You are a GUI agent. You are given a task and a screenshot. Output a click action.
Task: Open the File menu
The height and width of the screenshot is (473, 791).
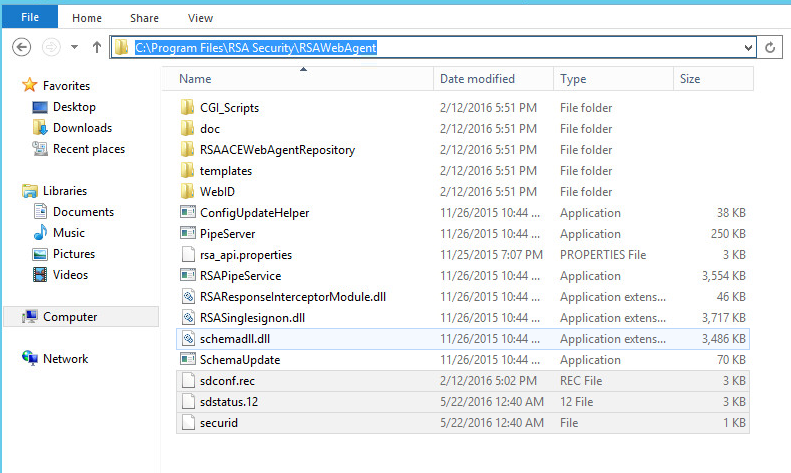(30, 17)
